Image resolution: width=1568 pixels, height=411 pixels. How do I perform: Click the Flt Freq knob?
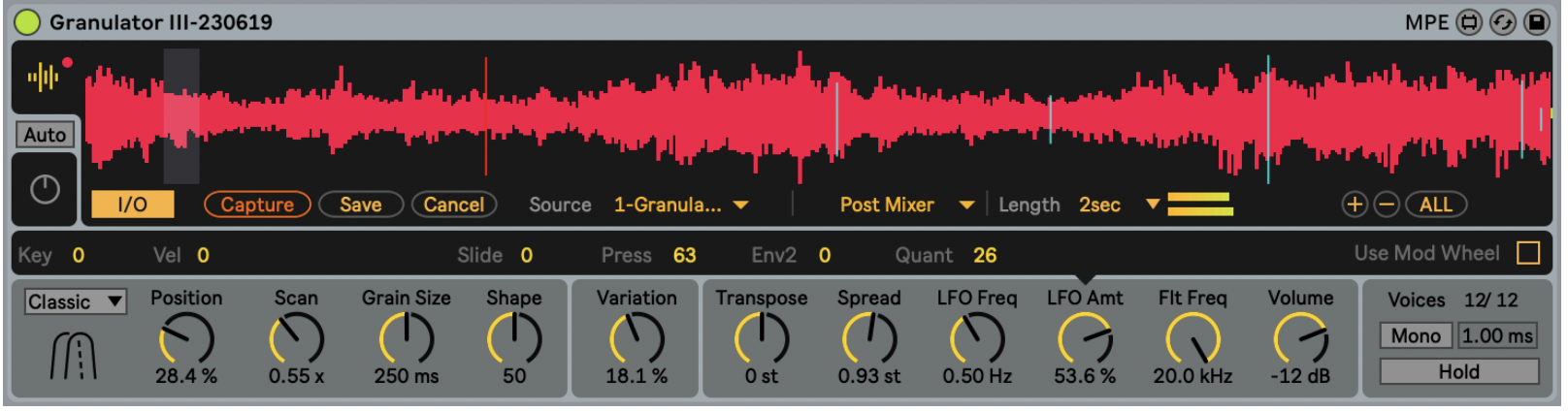1192,339
